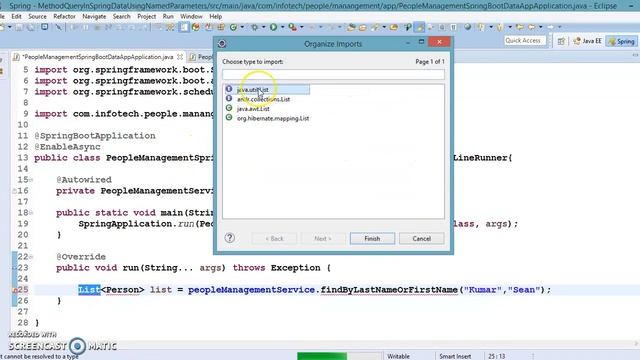Close the Organize Imports dialog
Screen dimensions: 640x360
(x=439, y=42)
